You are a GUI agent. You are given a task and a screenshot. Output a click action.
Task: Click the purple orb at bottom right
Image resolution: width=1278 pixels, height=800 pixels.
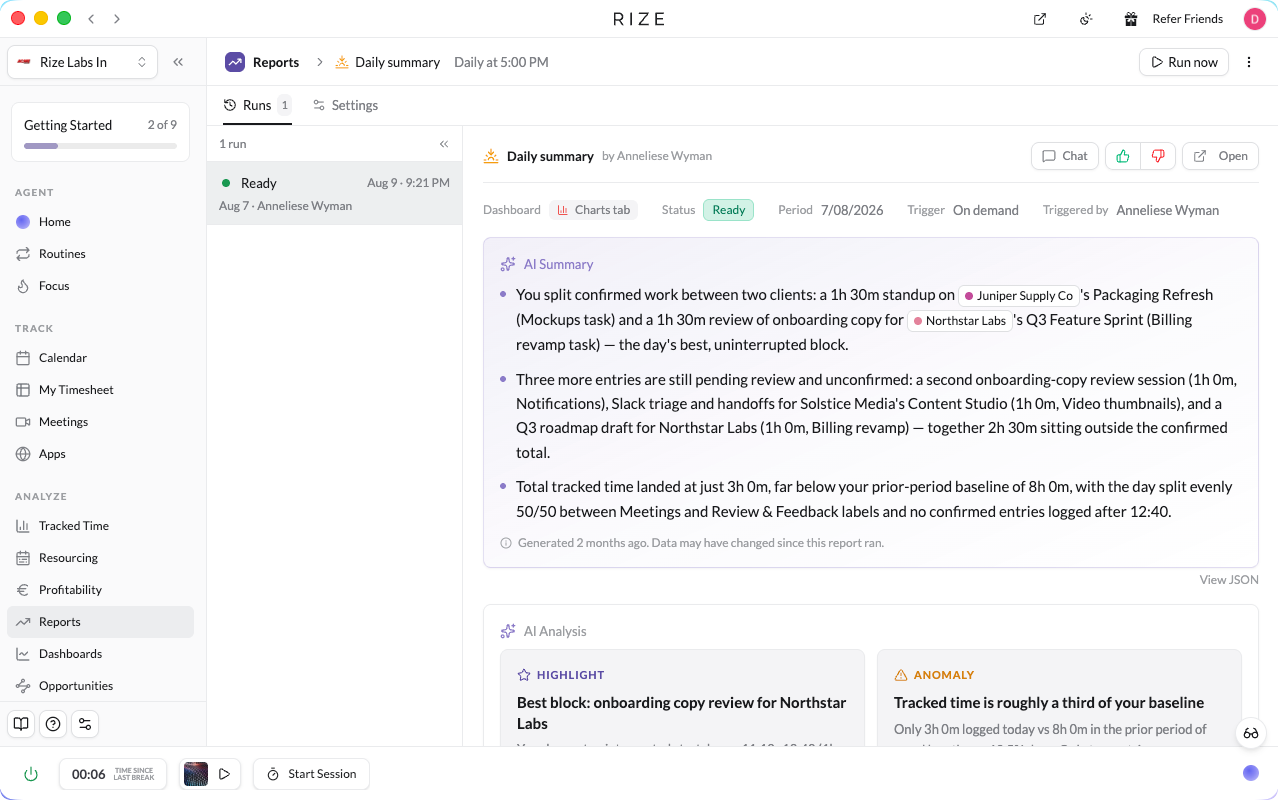(1251, 773)
